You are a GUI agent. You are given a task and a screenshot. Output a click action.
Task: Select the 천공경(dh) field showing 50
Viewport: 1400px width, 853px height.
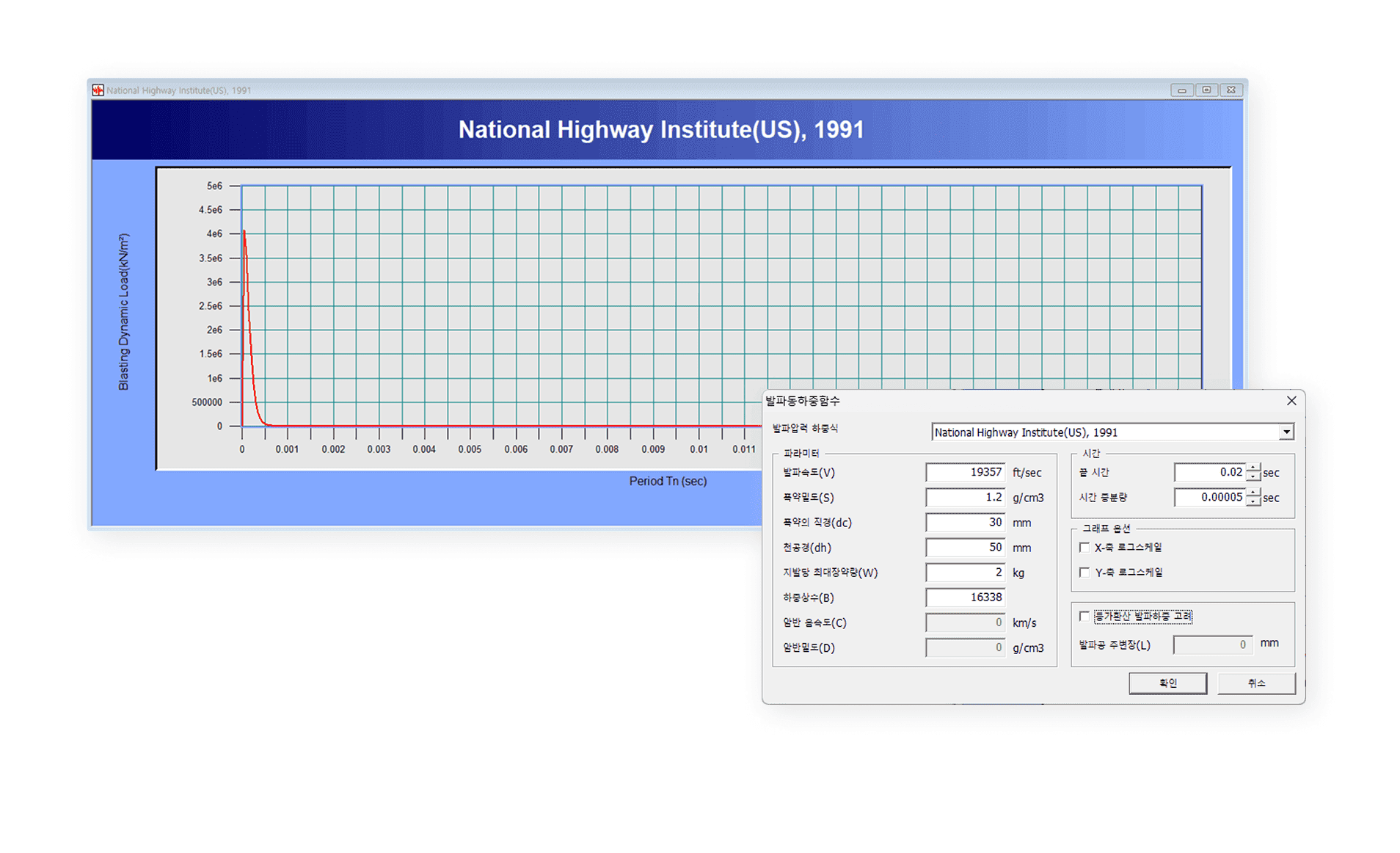(965, 548)
